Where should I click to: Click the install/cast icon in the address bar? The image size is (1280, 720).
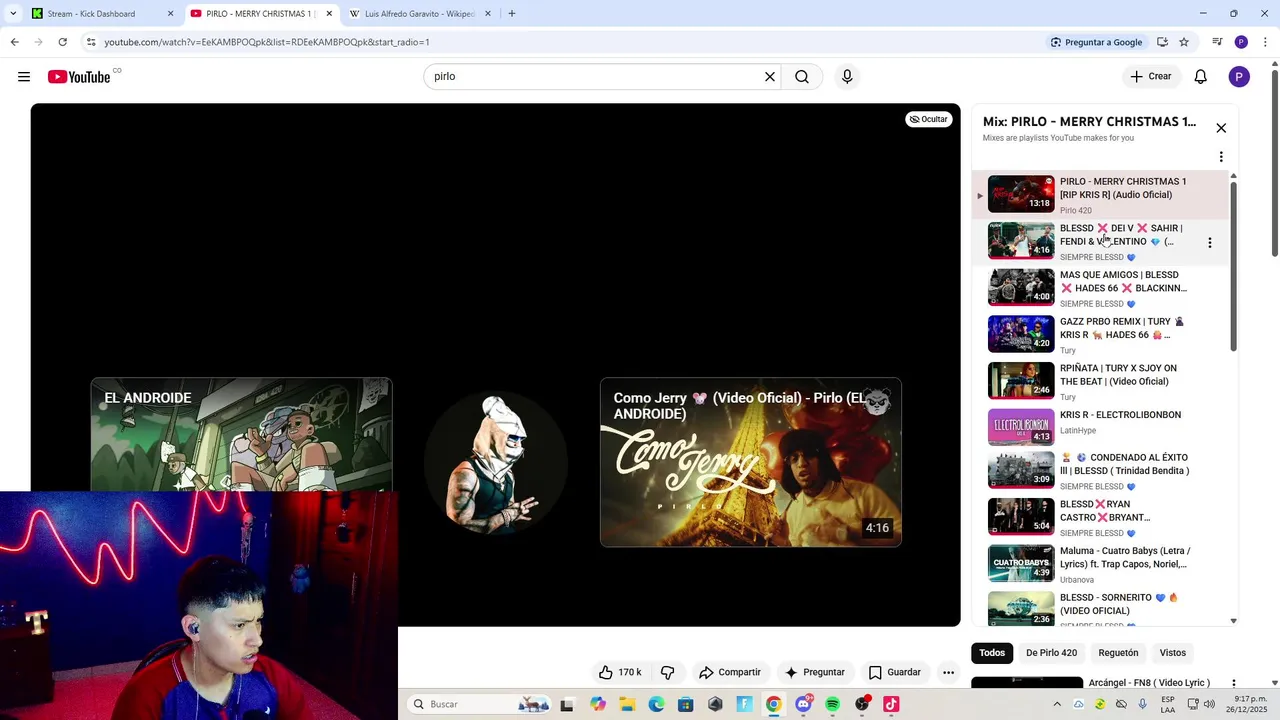[1162, 42]
